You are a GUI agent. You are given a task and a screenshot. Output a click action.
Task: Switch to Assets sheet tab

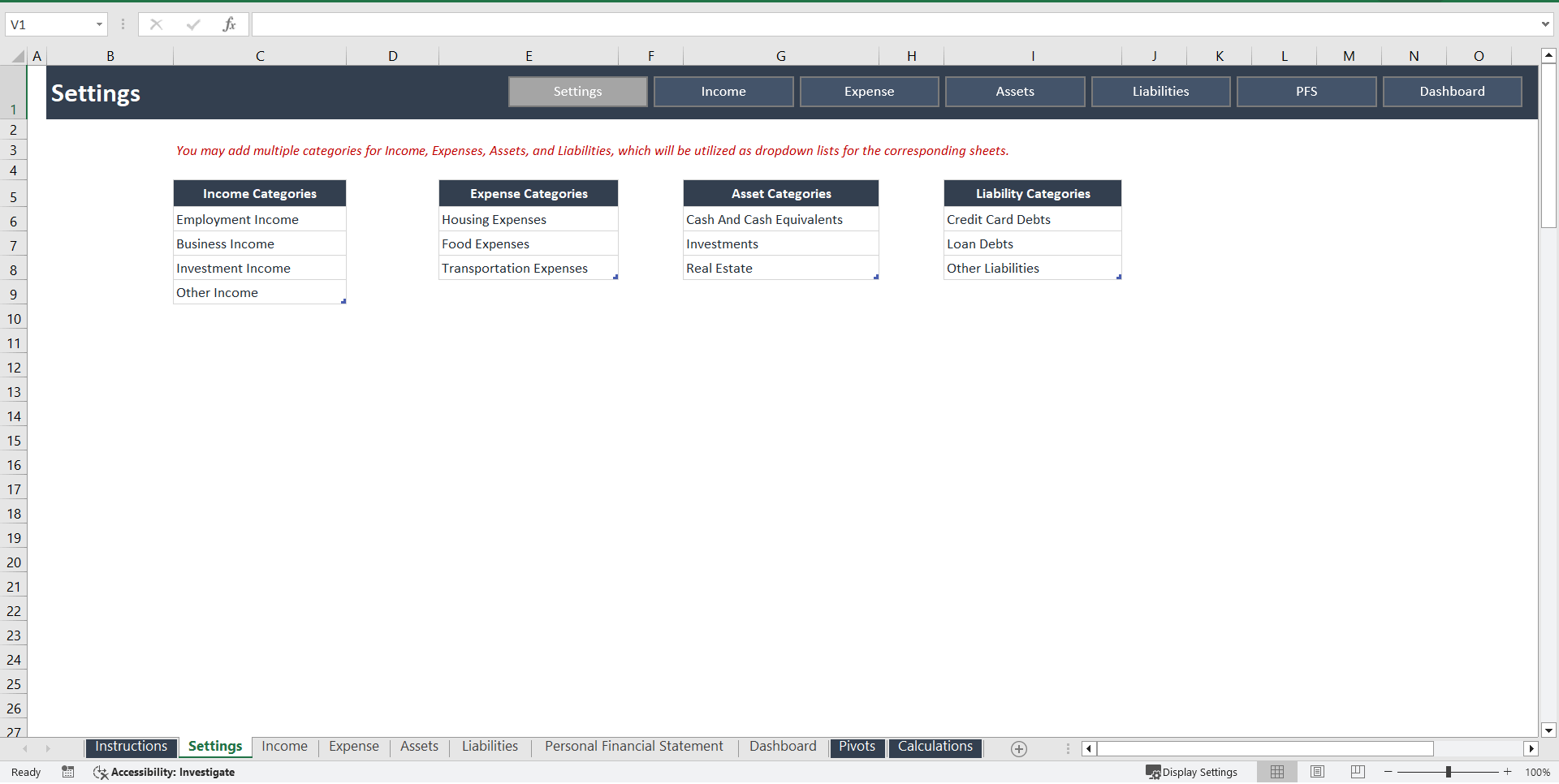(419, 747)
